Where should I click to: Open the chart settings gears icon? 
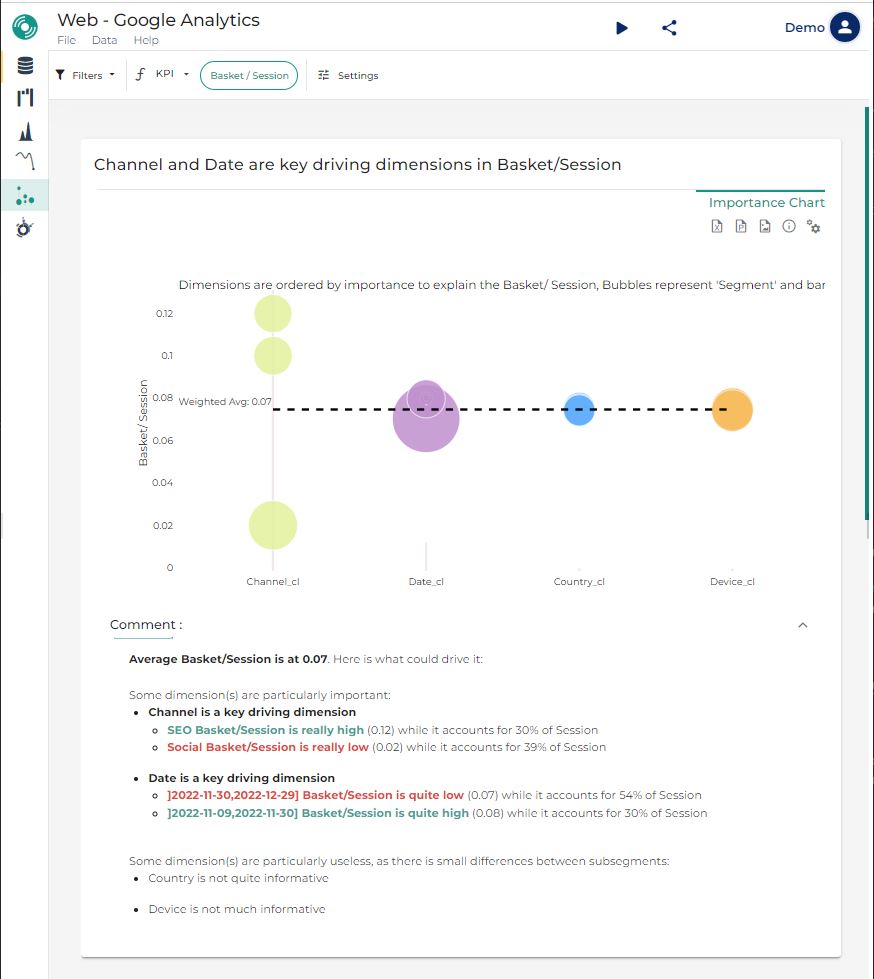coord(813,226)
